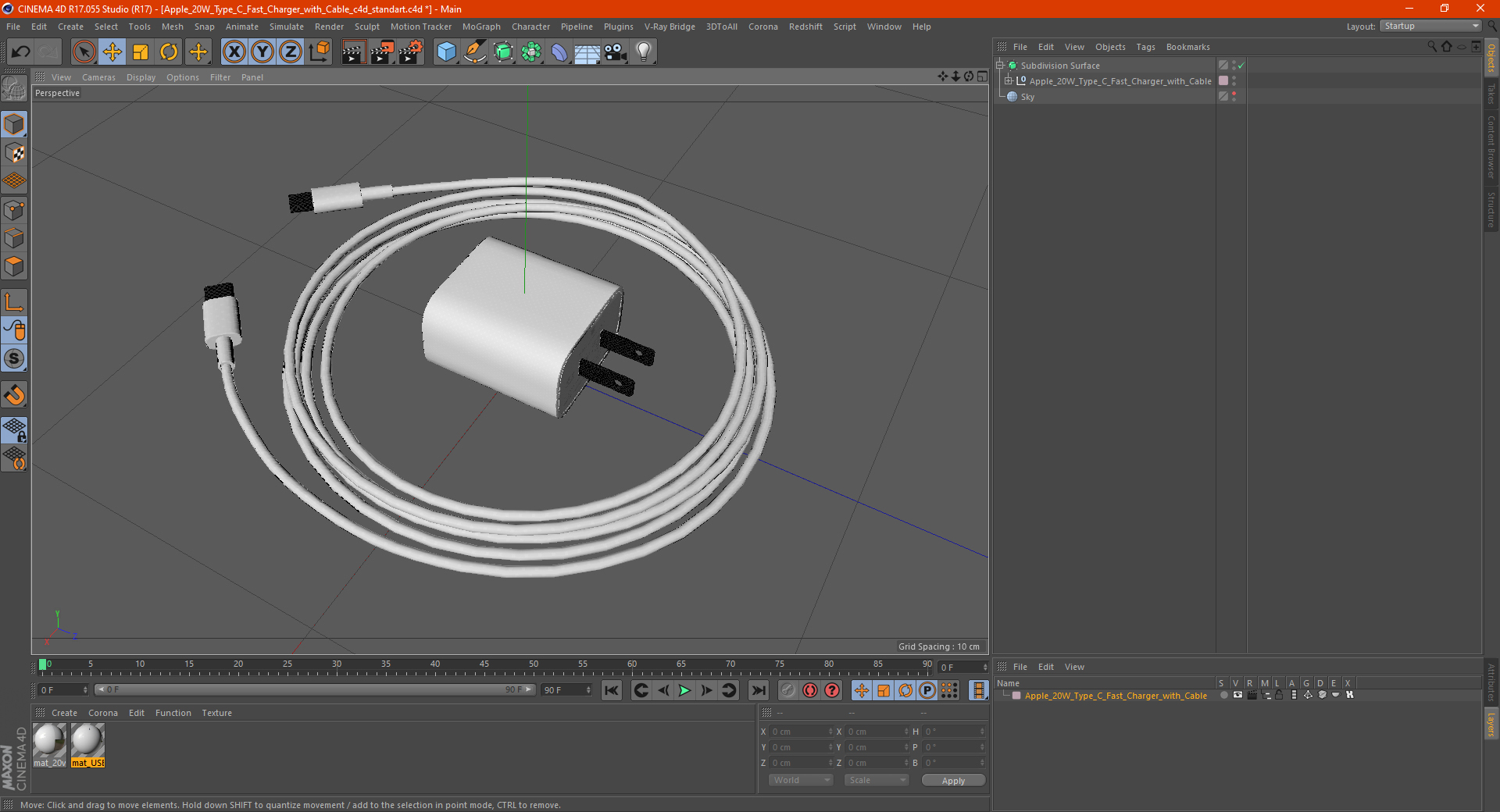Go to start of animation
This screenshot has width=1500, height=812.
tap(612, 690)
